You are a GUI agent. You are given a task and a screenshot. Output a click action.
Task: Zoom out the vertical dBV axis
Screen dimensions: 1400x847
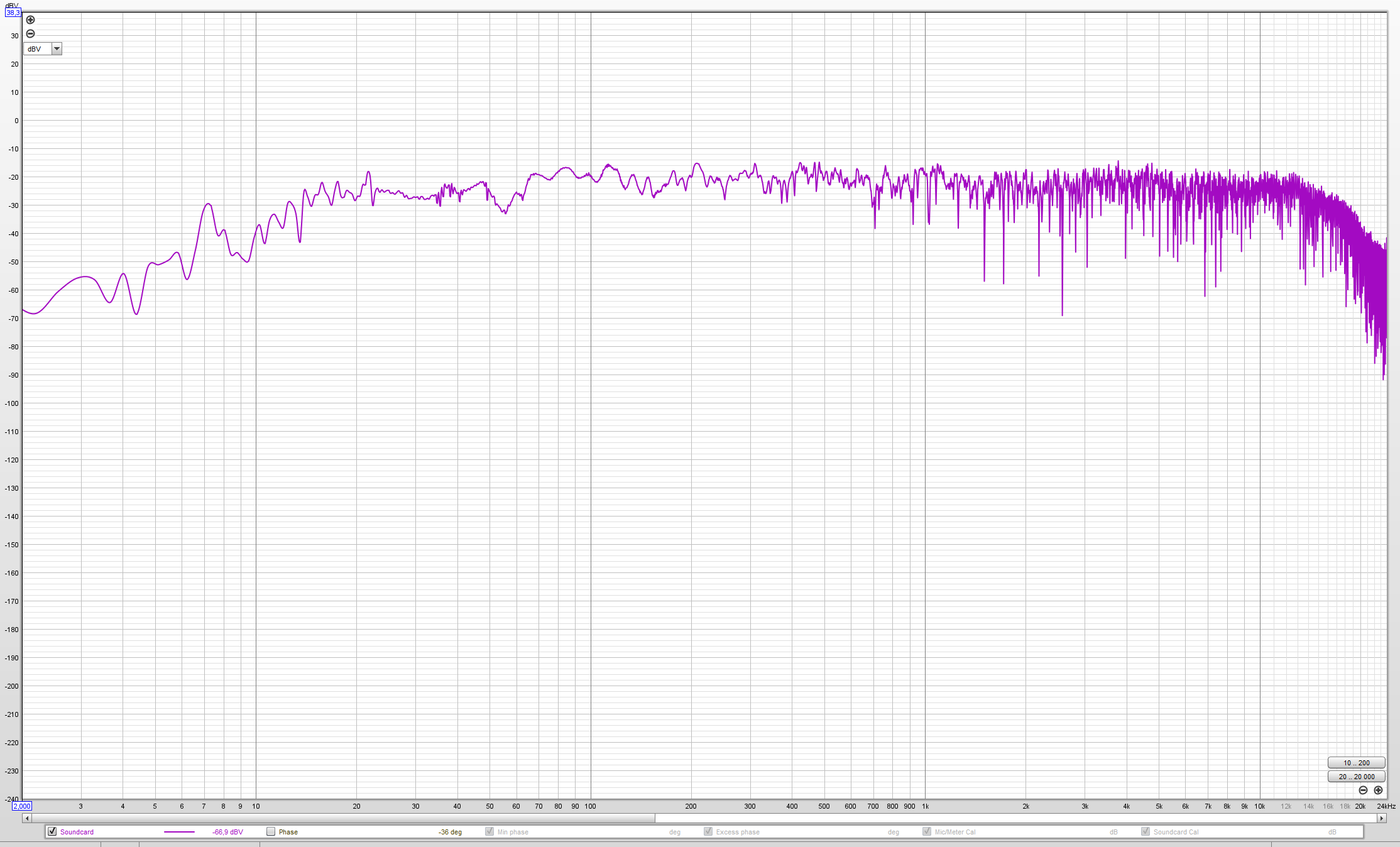(x=30, y=34)
